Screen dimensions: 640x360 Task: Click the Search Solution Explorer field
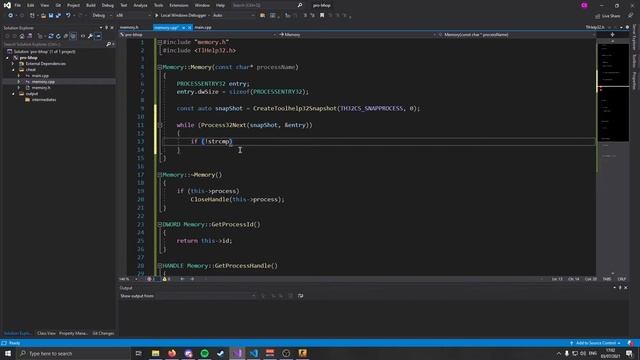coord(54,44)
